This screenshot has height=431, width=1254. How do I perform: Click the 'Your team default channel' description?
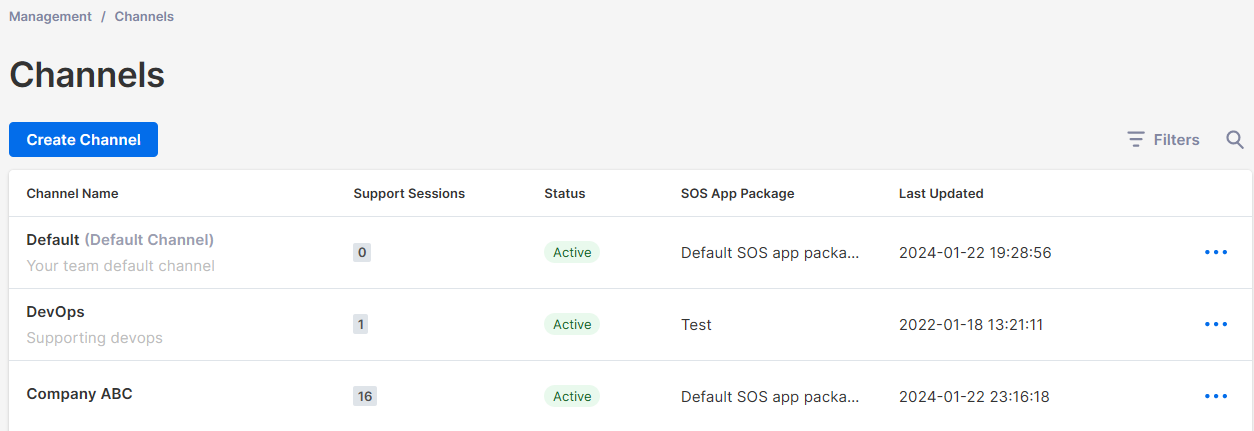pyautogui.click(x=120, y=266)
